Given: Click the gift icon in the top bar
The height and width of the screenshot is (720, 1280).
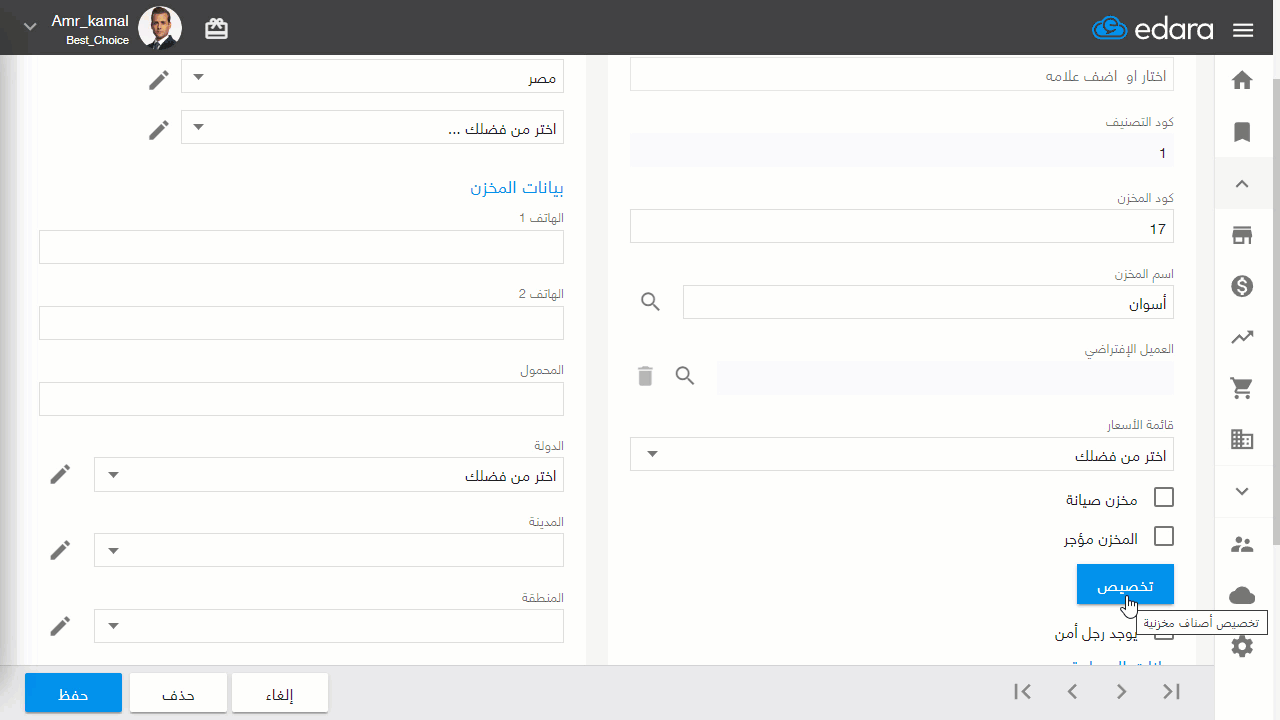Looking at the screenshot, I should (216, 29).
